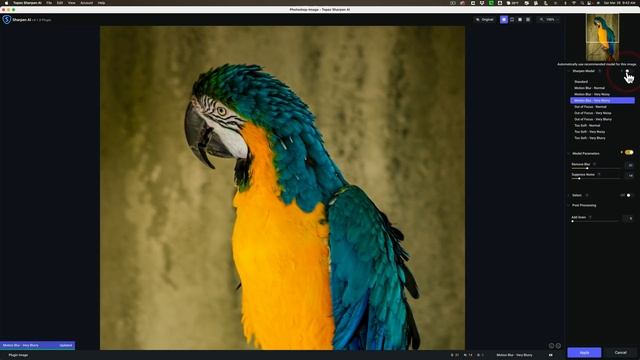The width and height of the screenshot is (640, 360).
Task: Click the Remove Blur value field
Action: (x=630, y=165)
